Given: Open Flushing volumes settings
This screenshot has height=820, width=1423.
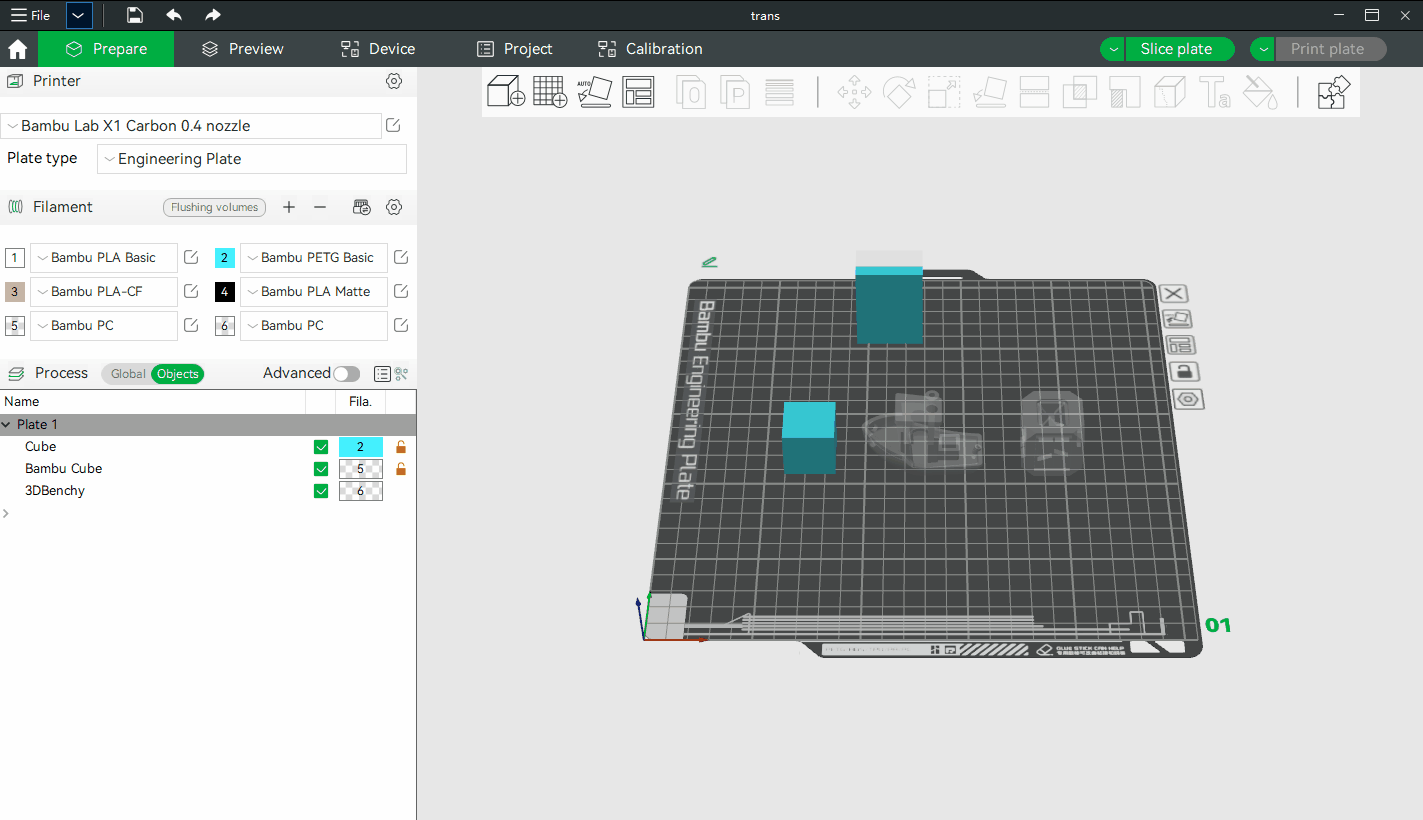Looking at the screenshot, I should [215, 207].
